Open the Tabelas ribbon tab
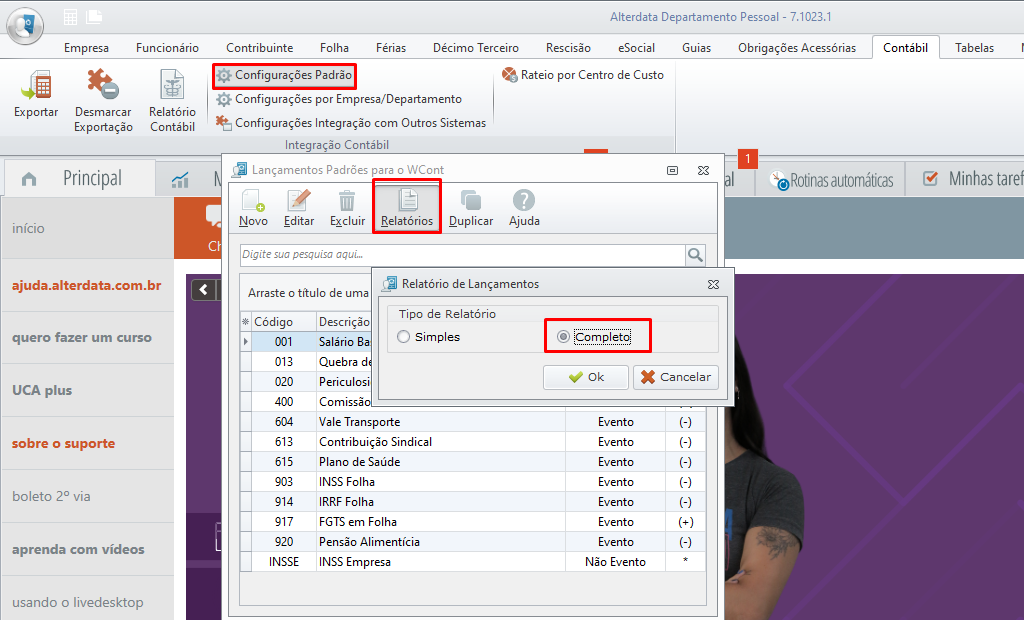Screen dimensions: 1024x620 pos(974,48)
